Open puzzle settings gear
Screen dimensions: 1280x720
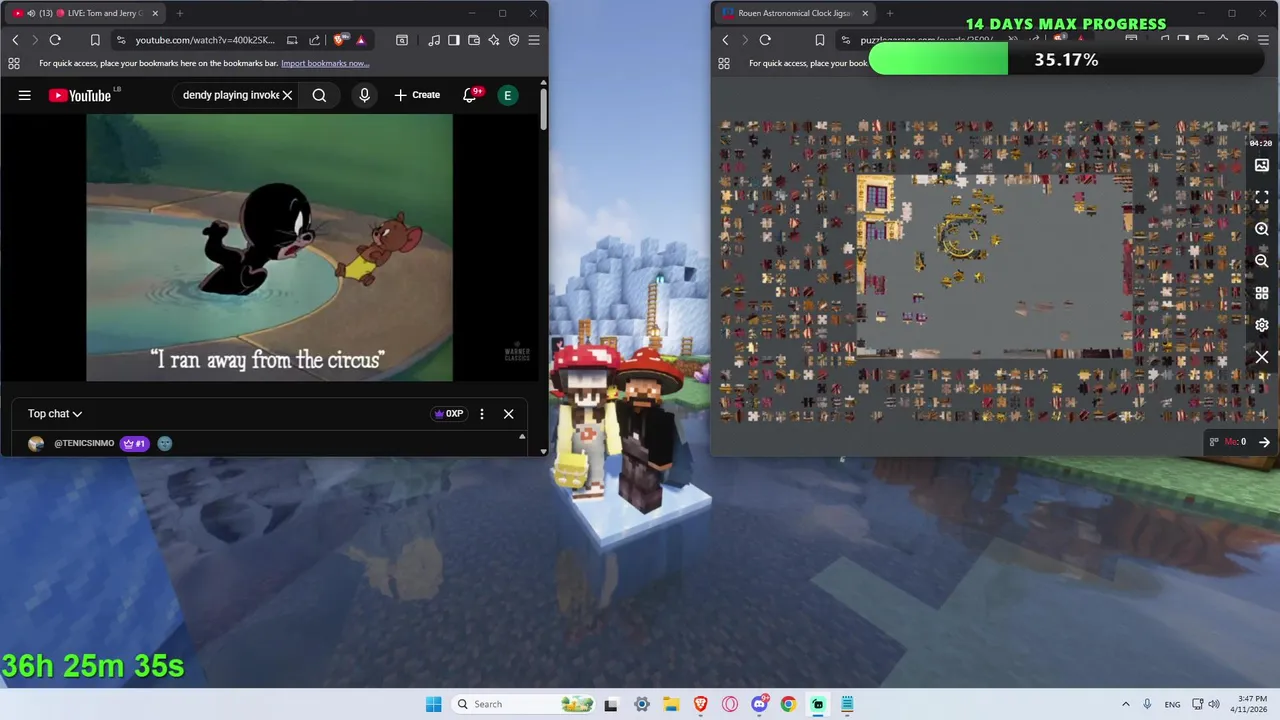click(x=1262, y=325)
